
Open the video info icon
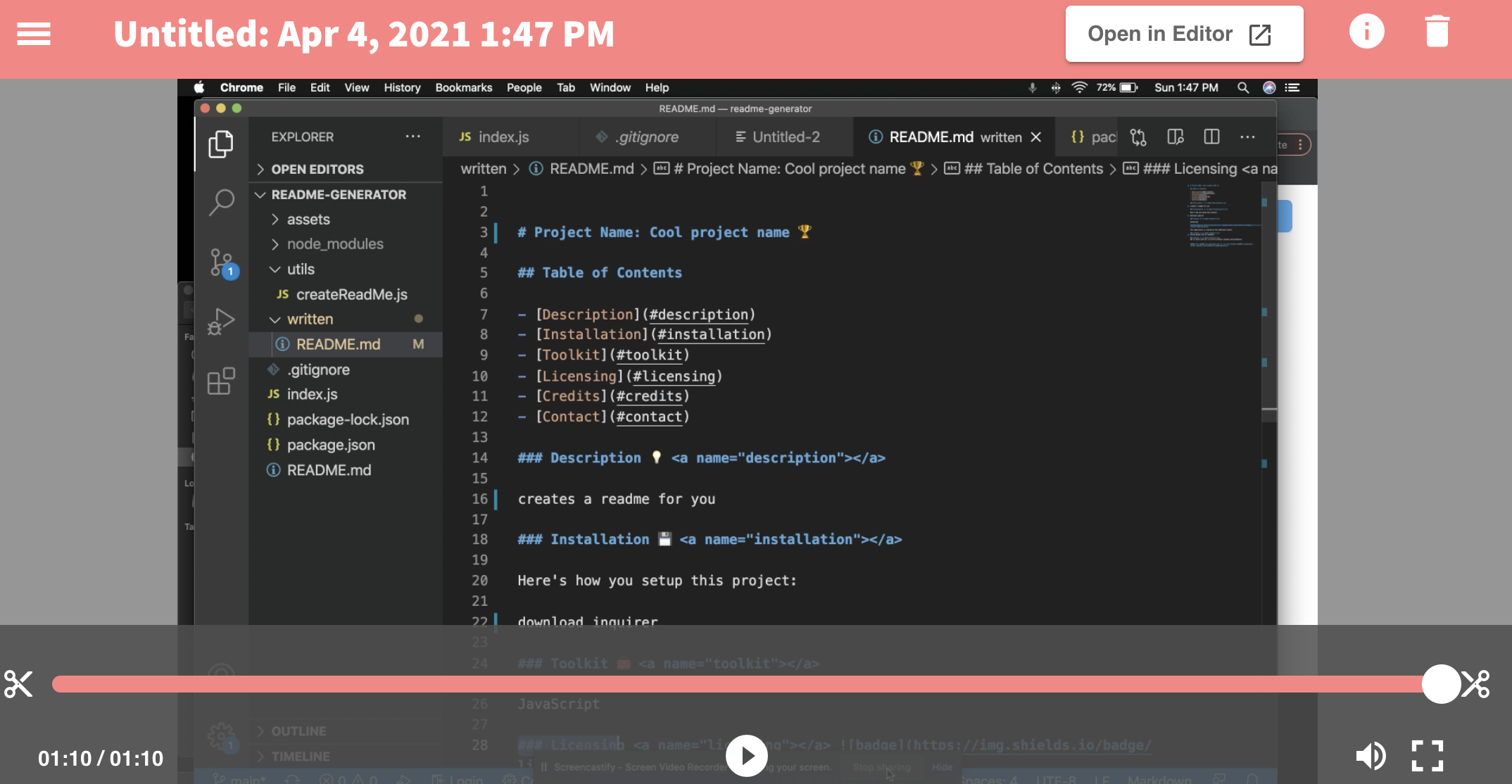[x=1366, y=32]
